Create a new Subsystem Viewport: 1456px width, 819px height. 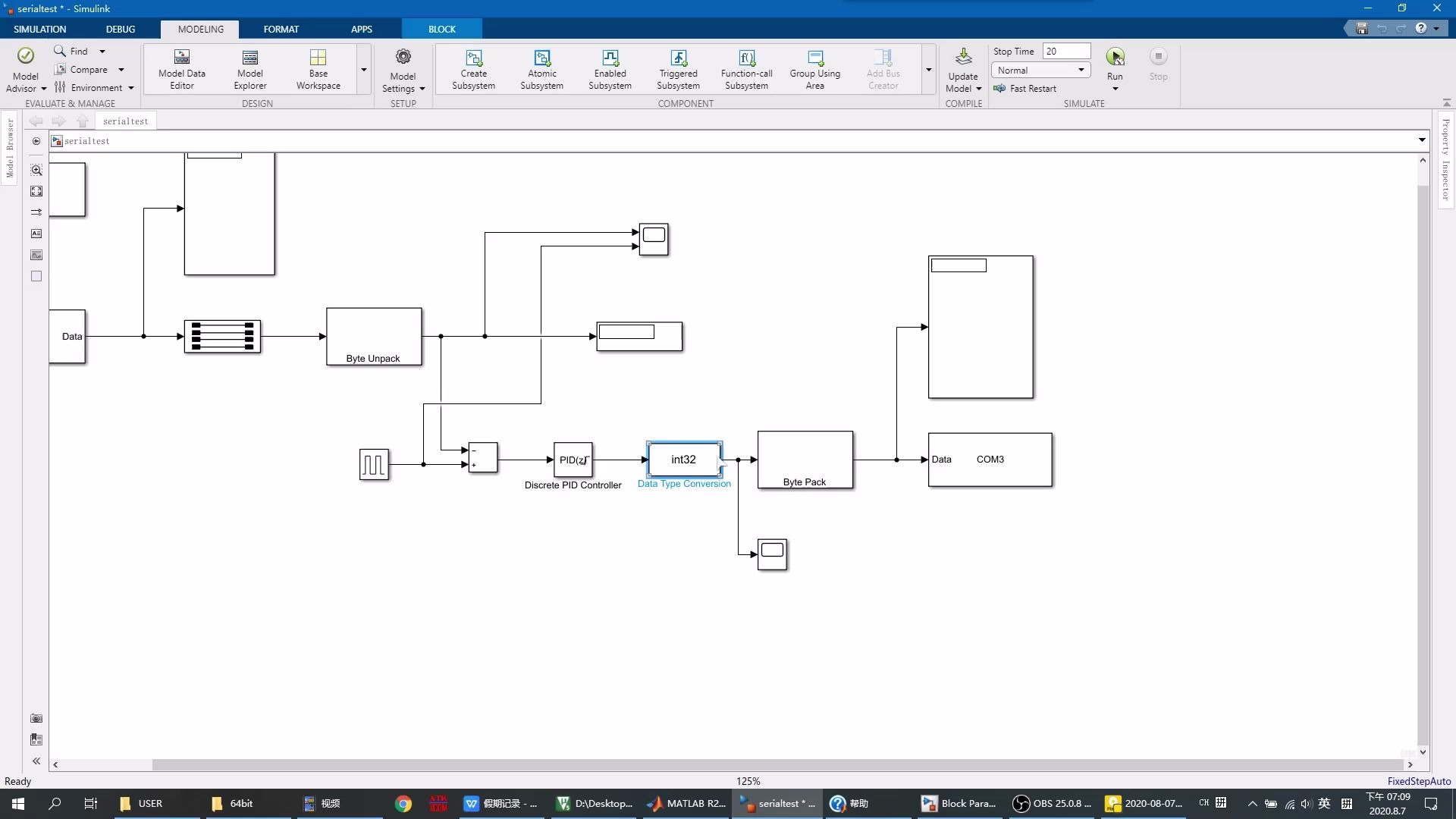click(x=473, y=68)
